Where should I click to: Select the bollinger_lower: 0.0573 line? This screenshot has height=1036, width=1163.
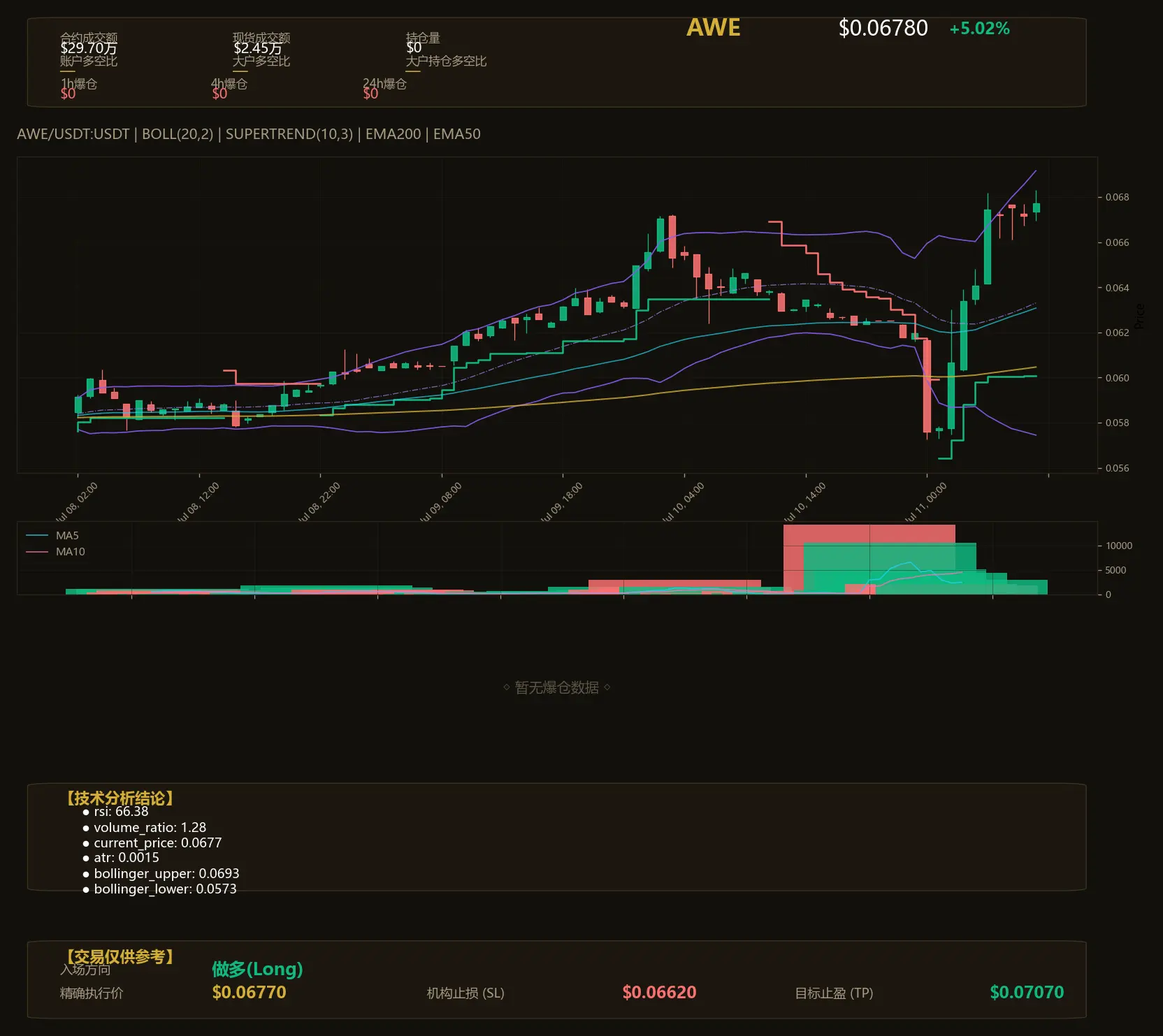[x=165, y=889]
